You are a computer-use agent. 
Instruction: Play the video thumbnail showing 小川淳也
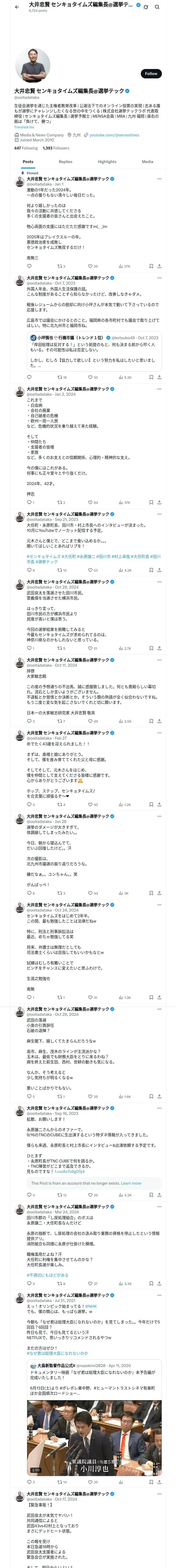pyautogui.click(x=94, y=1443)
